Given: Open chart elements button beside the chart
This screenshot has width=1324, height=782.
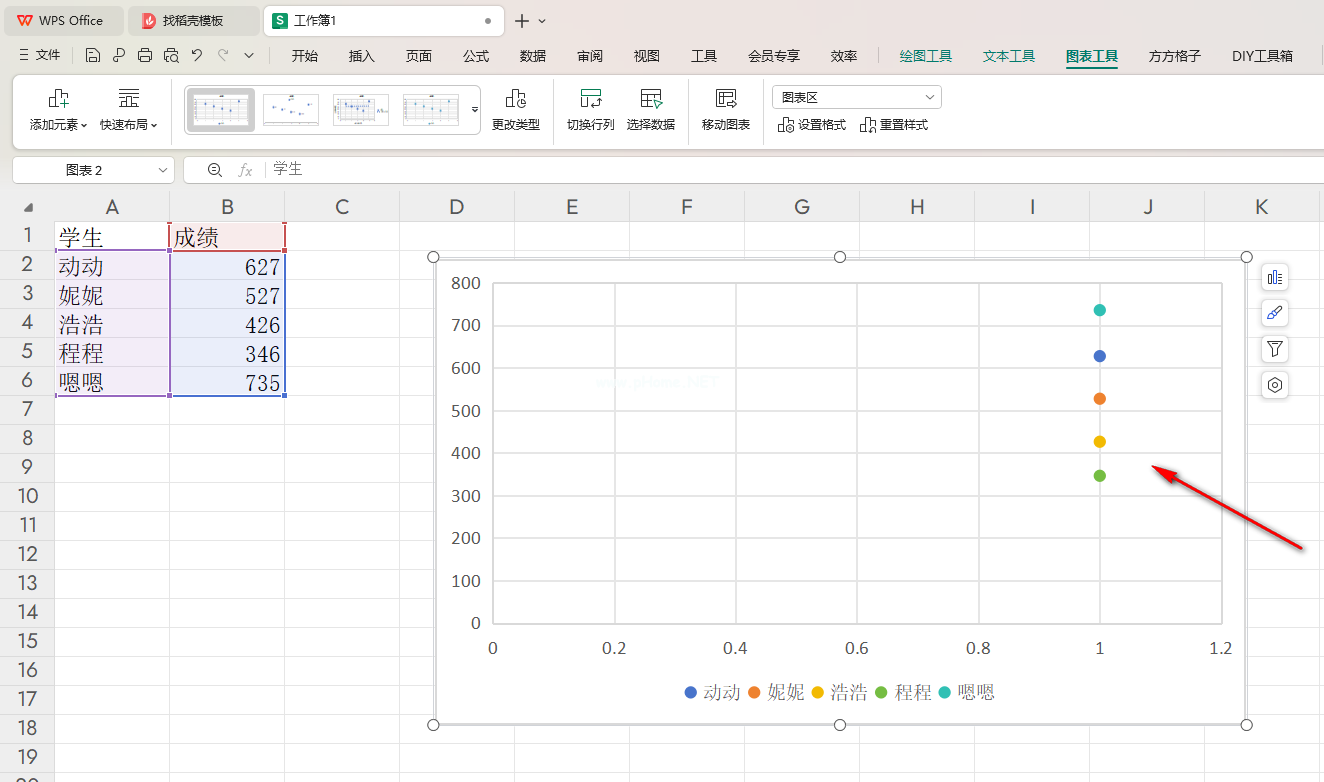Looking at the screenshot, I should [1274, 278].
